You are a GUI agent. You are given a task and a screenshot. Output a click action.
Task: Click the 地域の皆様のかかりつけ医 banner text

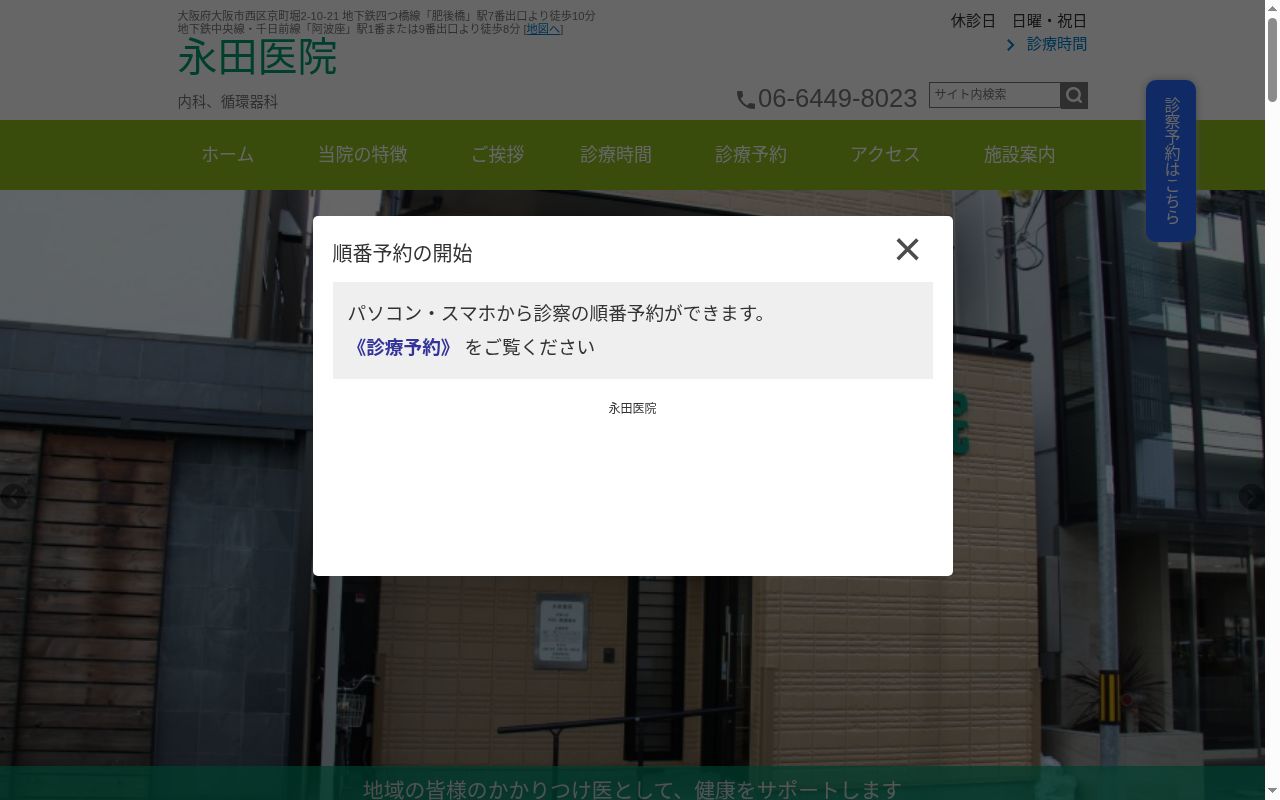click(632, 790)
